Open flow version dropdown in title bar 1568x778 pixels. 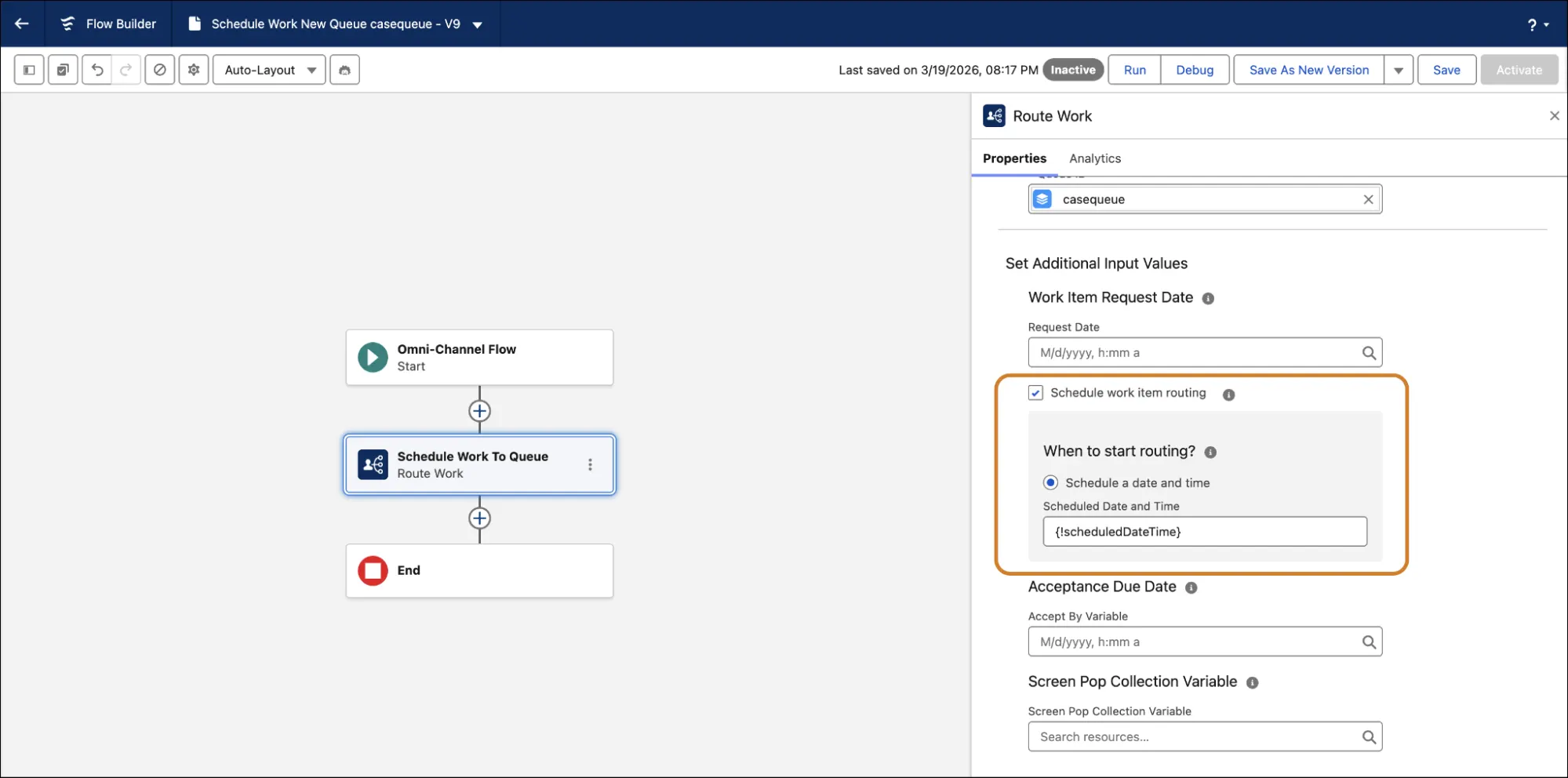click(x=477, y=24)
